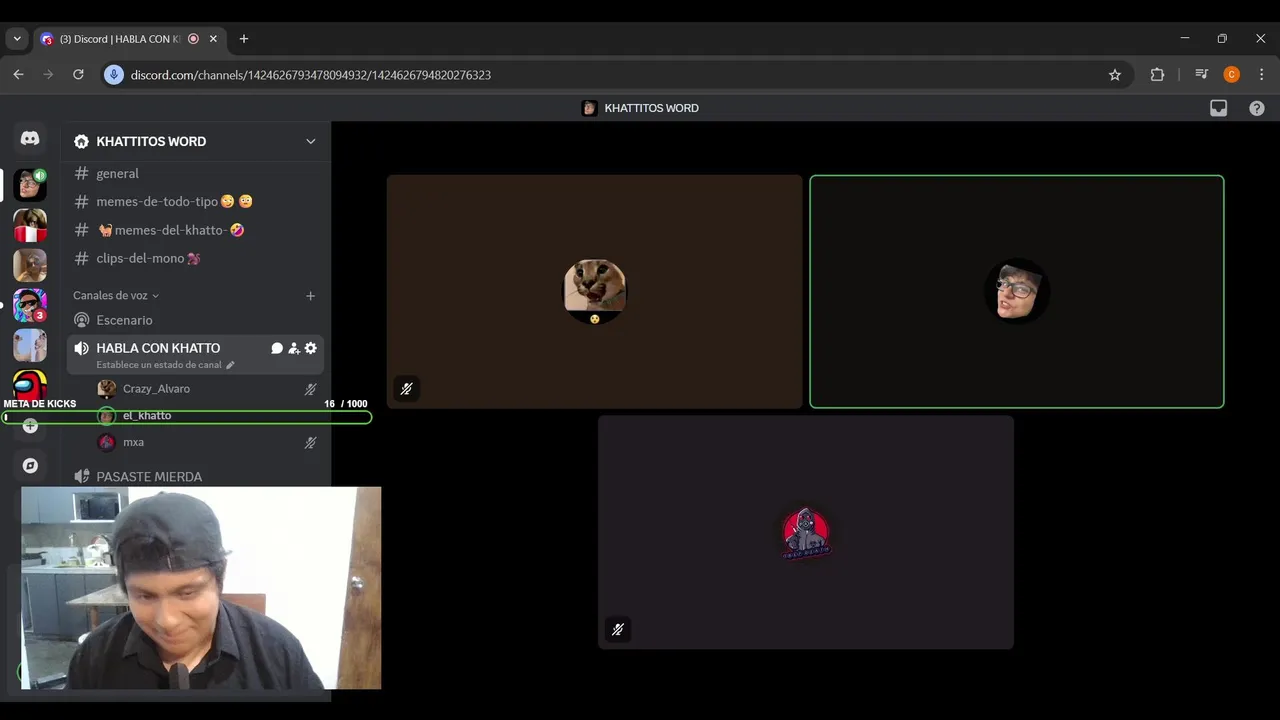
Task: Open the HABLA CON KHATTO channel settings gear
Action: pyautogui.click(x=311, y=348)
